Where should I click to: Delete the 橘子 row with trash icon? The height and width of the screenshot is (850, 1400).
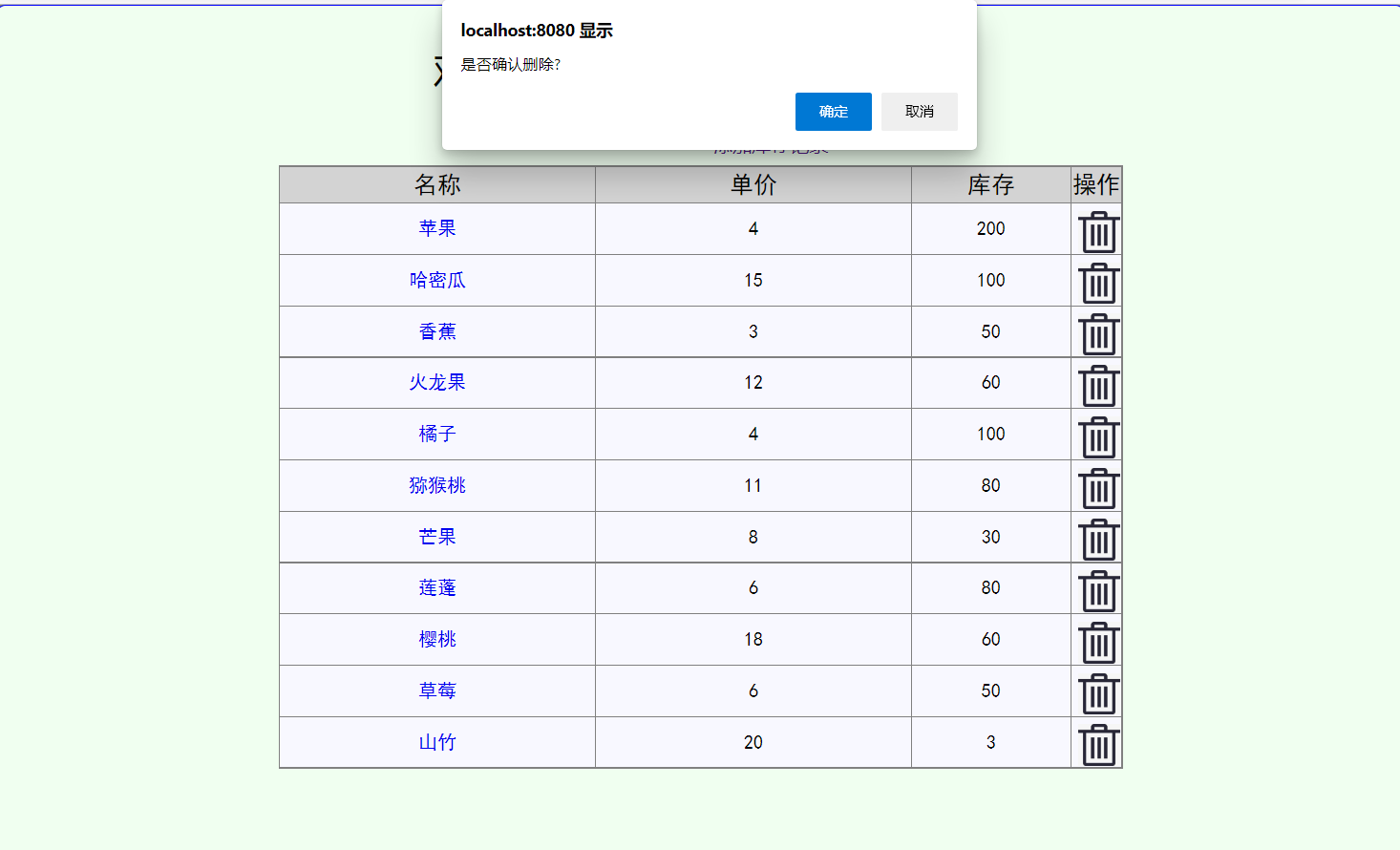pyautogui.click(x=1098, y=437)
